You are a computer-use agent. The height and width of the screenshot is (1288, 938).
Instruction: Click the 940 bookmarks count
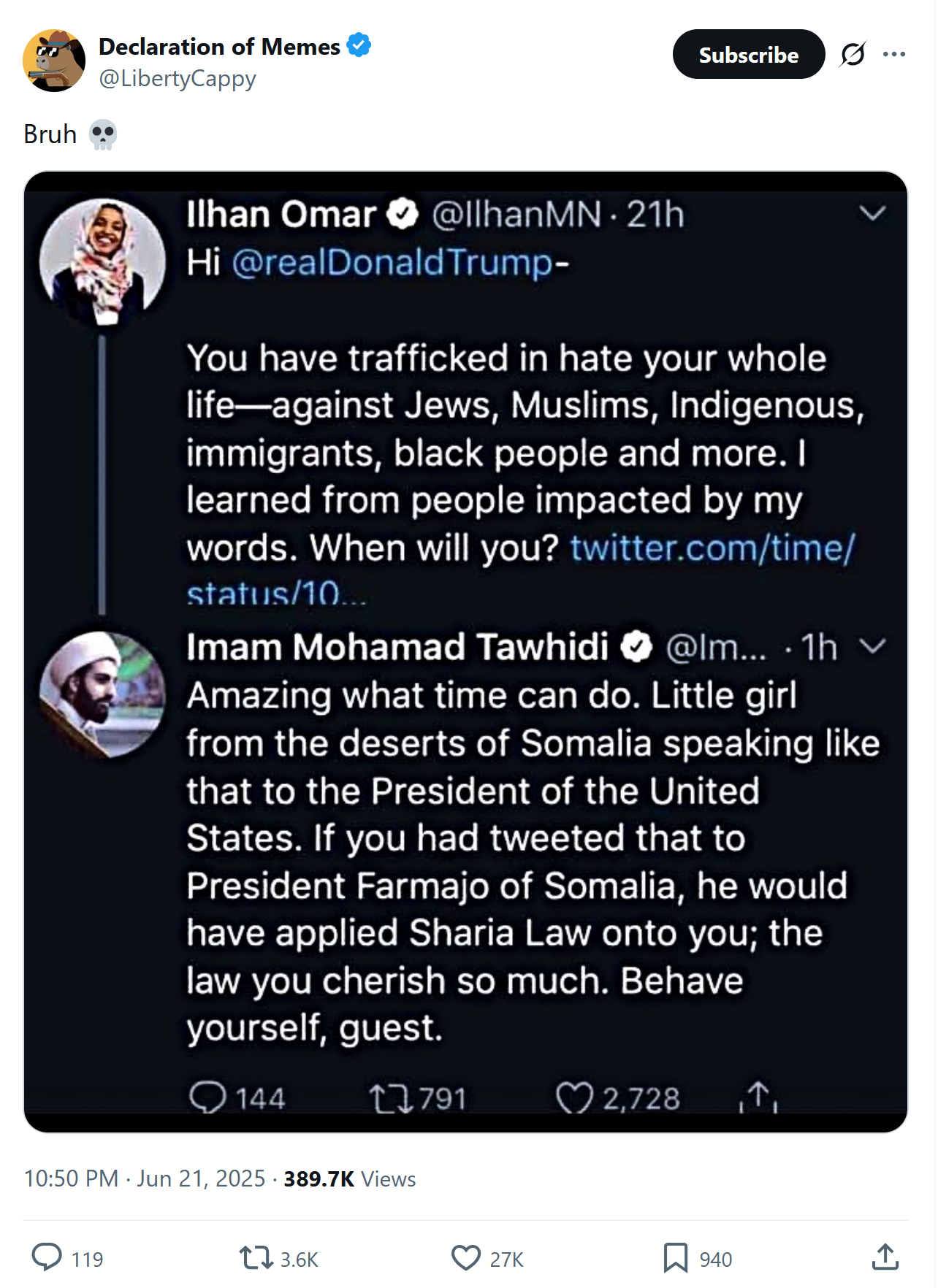[x=715, y=1260]
